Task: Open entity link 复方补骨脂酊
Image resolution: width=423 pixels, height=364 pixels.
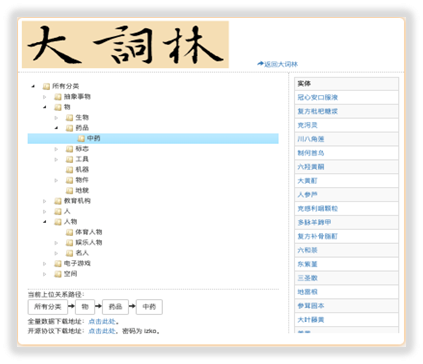Action: tap(318, 236)
